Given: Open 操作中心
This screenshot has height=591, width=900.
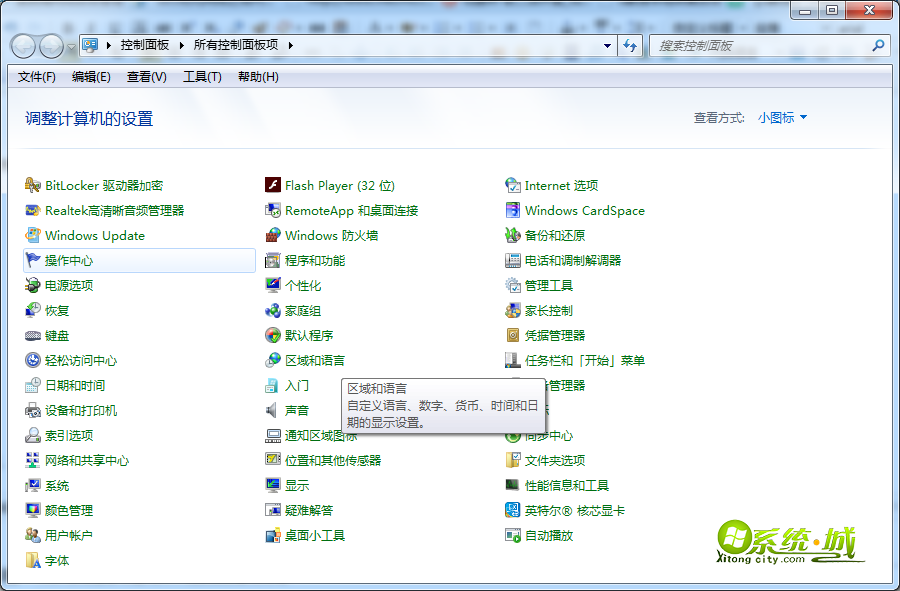Looking at the screenshot, I should (75, 260).
